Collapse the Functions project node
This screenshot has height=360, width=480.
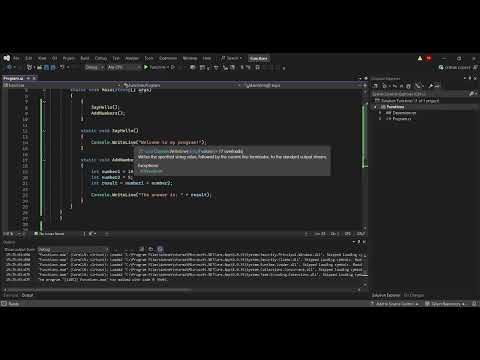376,107
